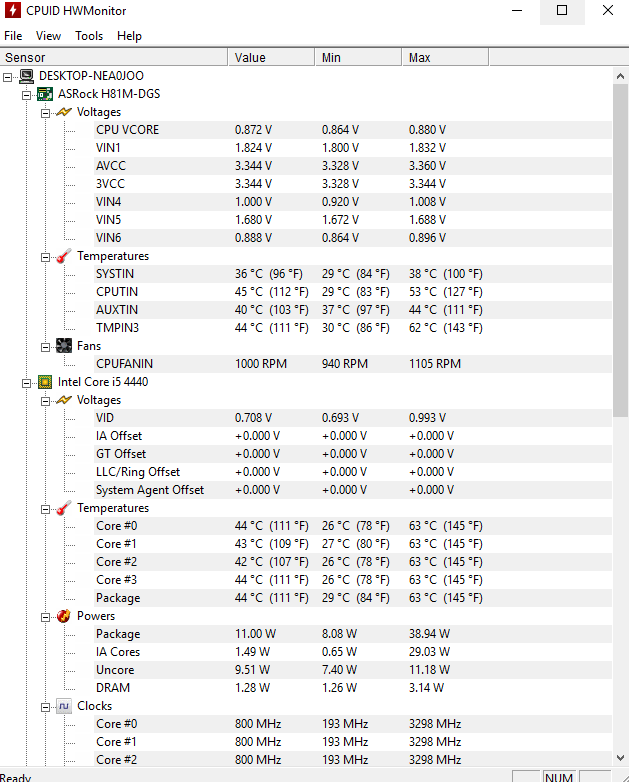The height and width of the screenshot is (782, 629).
Task: Open the Help menu
Action: click(x=129, y=36)
